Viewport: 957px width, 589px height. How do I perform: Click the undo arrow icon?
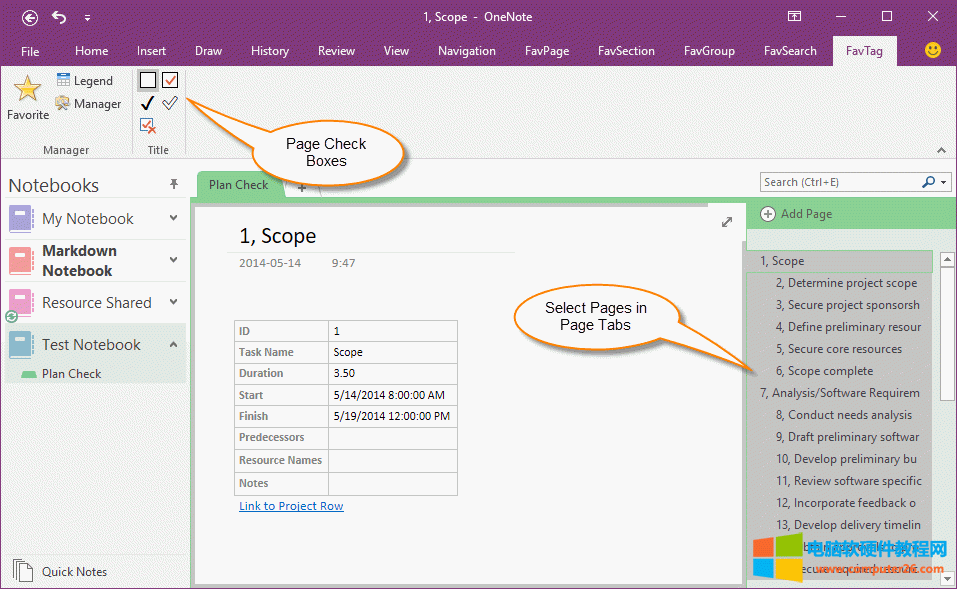coord(59,17)
